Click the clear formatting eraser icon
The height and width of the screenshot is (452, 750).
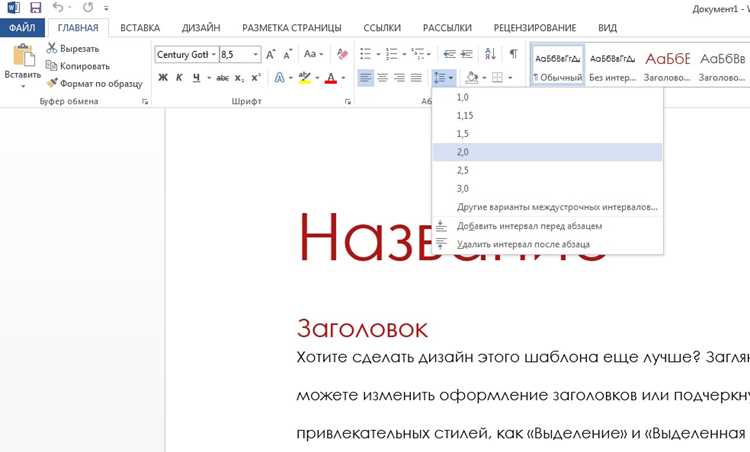342,54
